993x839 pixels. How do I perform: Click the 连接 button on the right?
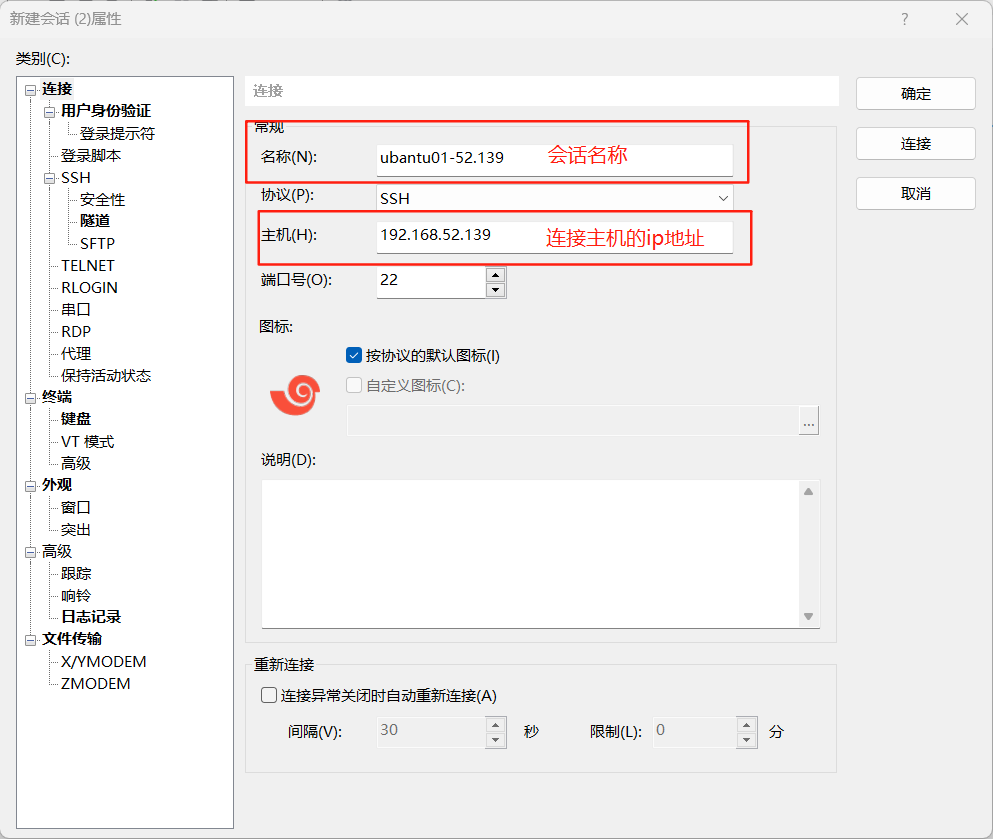pyautogui.click(x=916, y=144)
